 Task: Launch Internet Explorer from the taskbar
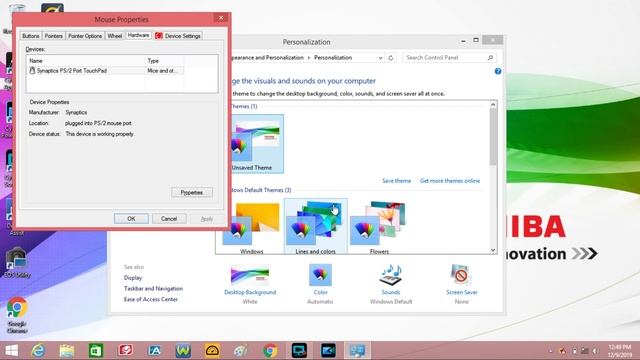click(x=38, y=351)
